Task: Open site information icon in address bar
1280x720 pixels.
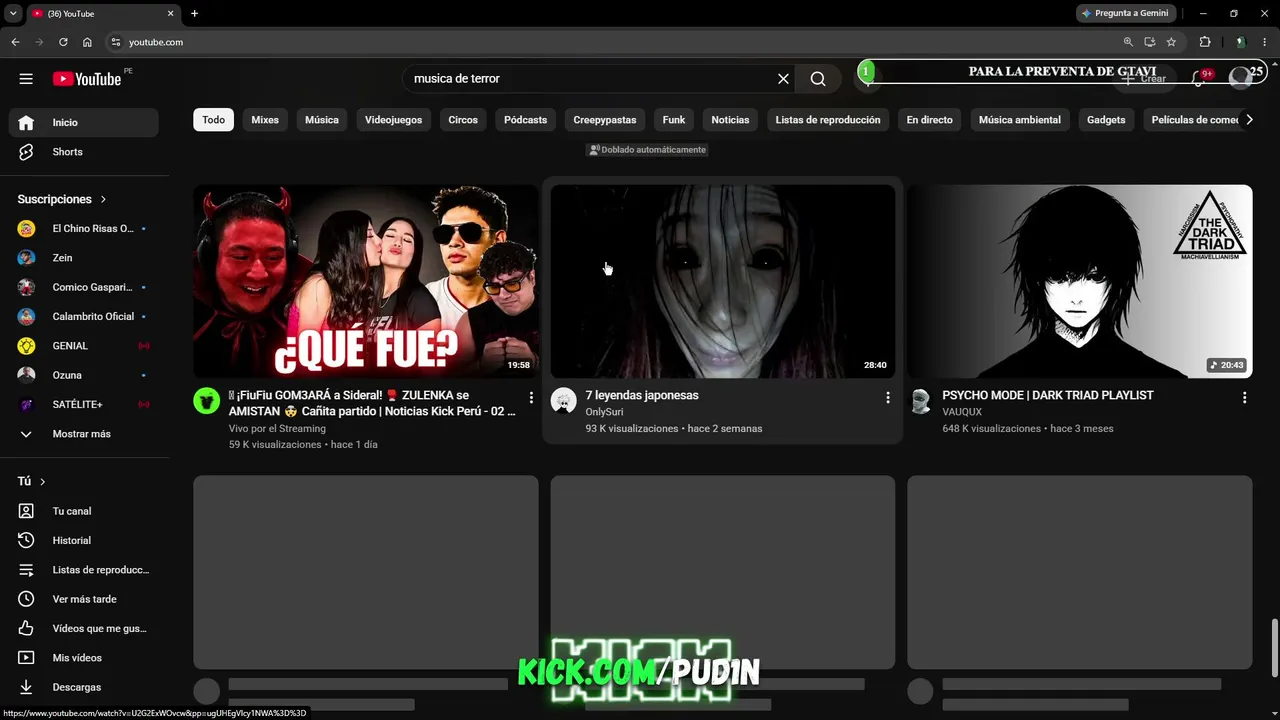Action: point(115,42)
